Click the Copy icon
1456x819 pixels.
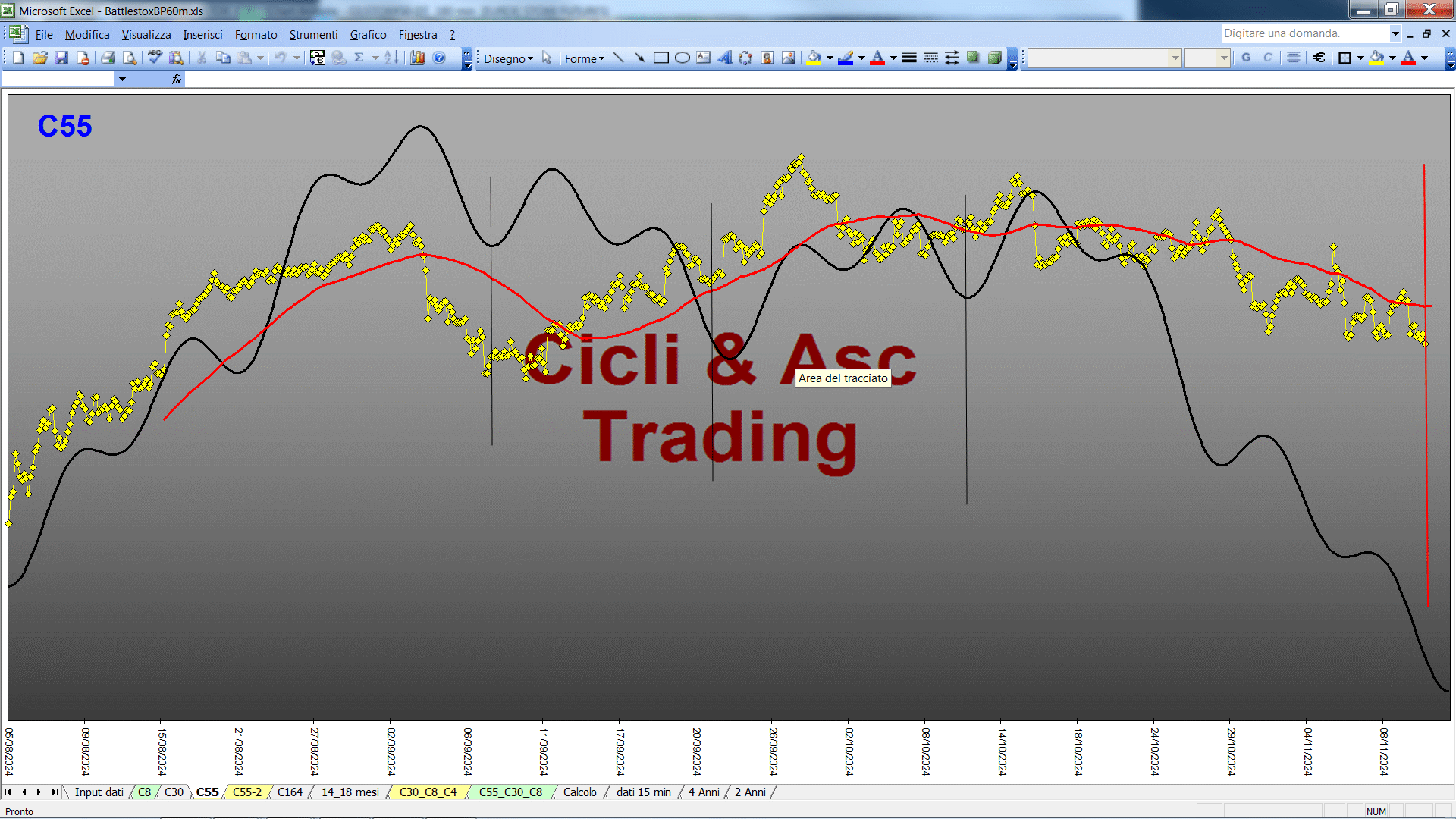point(223,58)
